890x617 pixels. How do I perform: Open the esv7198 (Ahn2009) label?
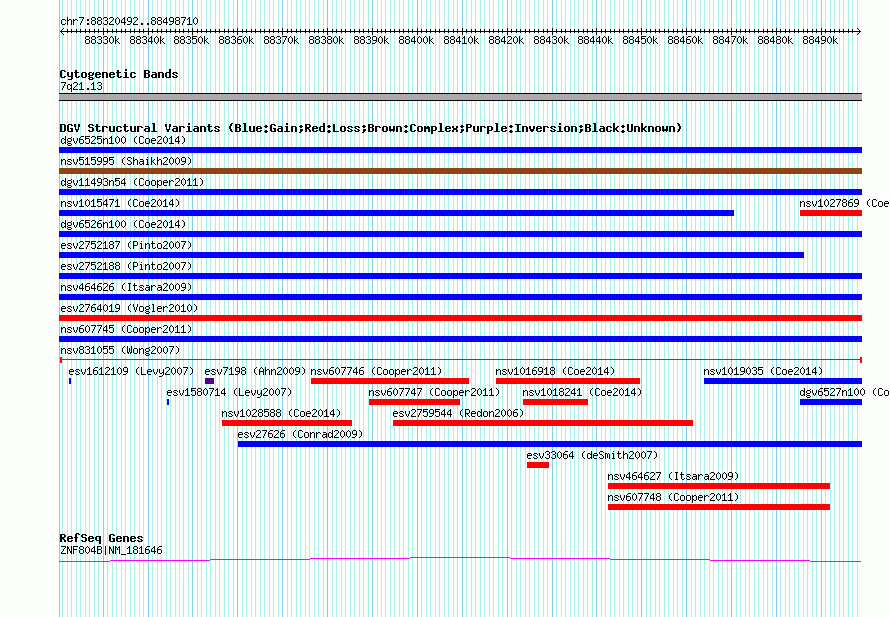point(255,371)
